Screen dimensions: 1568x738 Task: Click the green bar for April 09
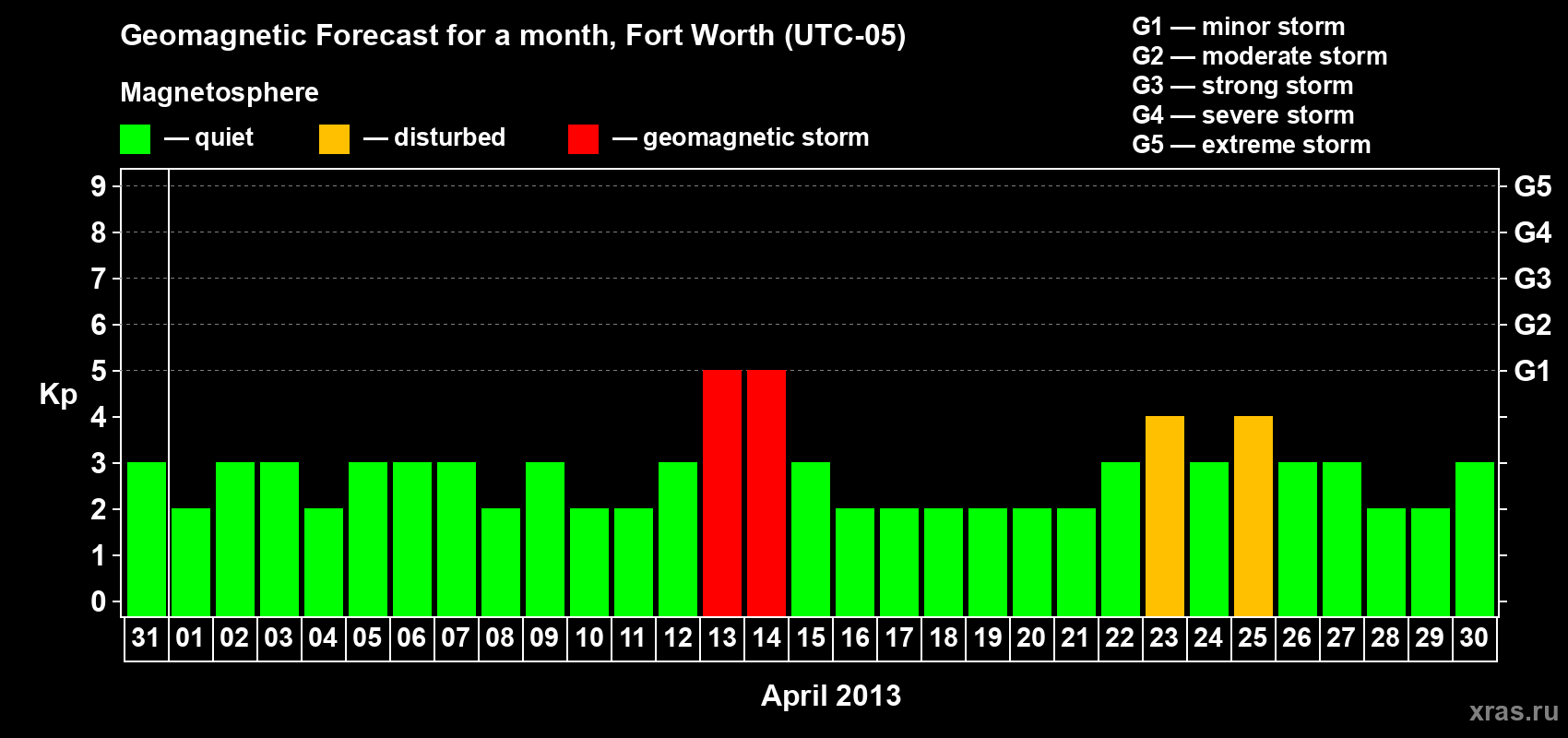tap(545, 539)
